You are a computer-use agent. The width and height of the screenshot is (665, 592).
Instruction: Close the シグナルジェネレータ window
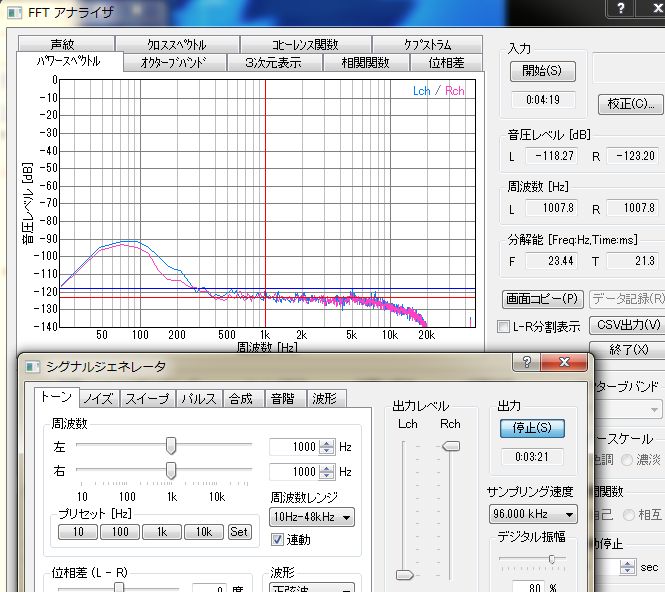coord(564,362)
